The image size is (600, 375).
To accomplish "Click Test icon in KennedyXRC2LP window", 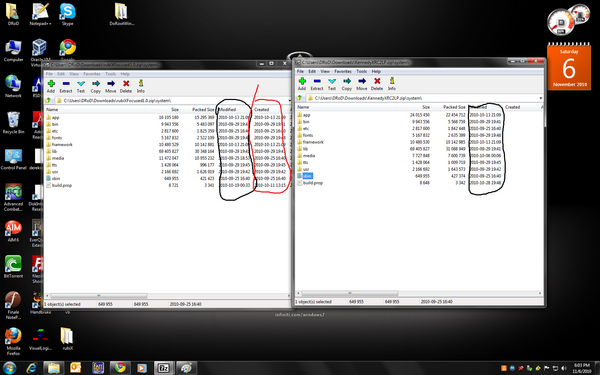I will pos(332,81).
